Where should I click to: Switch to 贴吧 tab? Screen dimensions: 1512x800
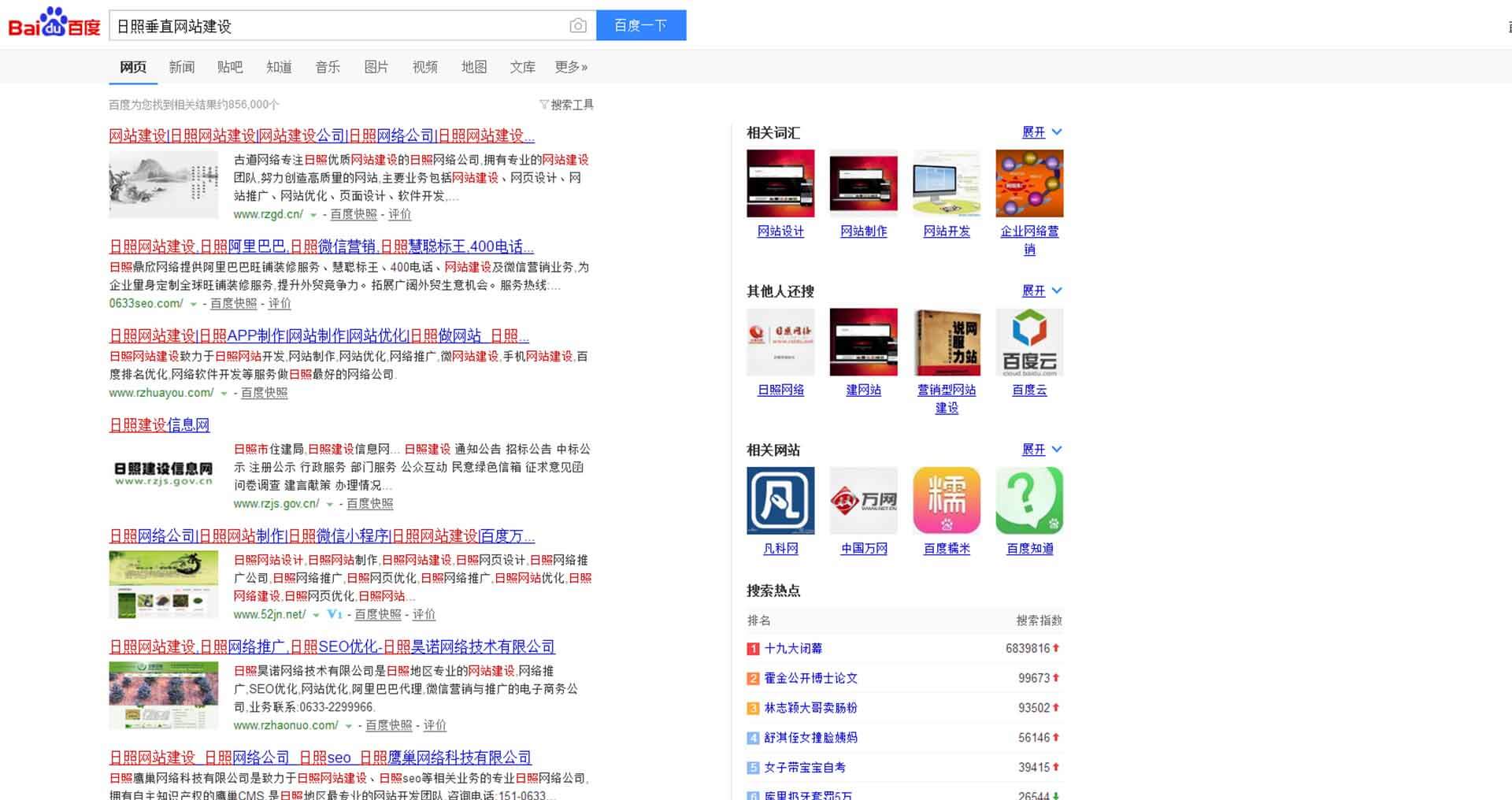230,67
